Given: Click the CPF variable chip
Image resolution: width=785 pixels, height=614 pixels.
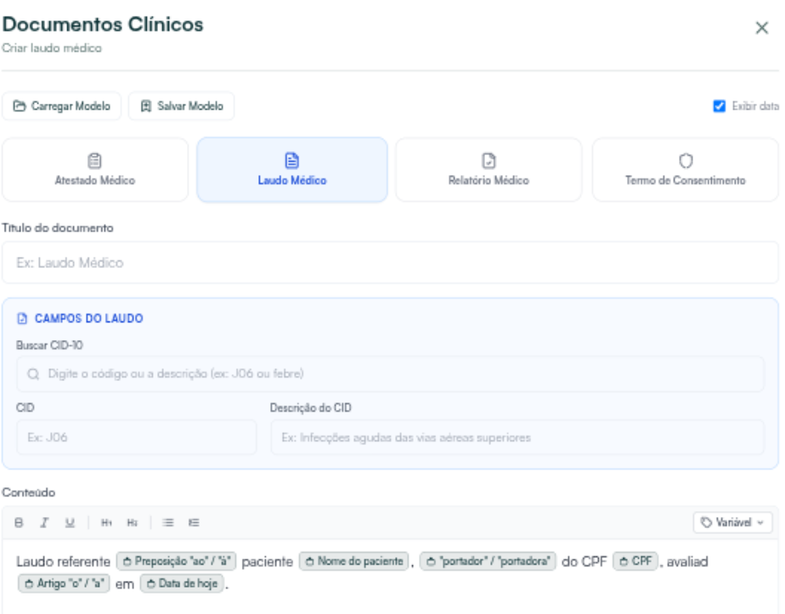Looking at the screenshot, I should point(635,561).
